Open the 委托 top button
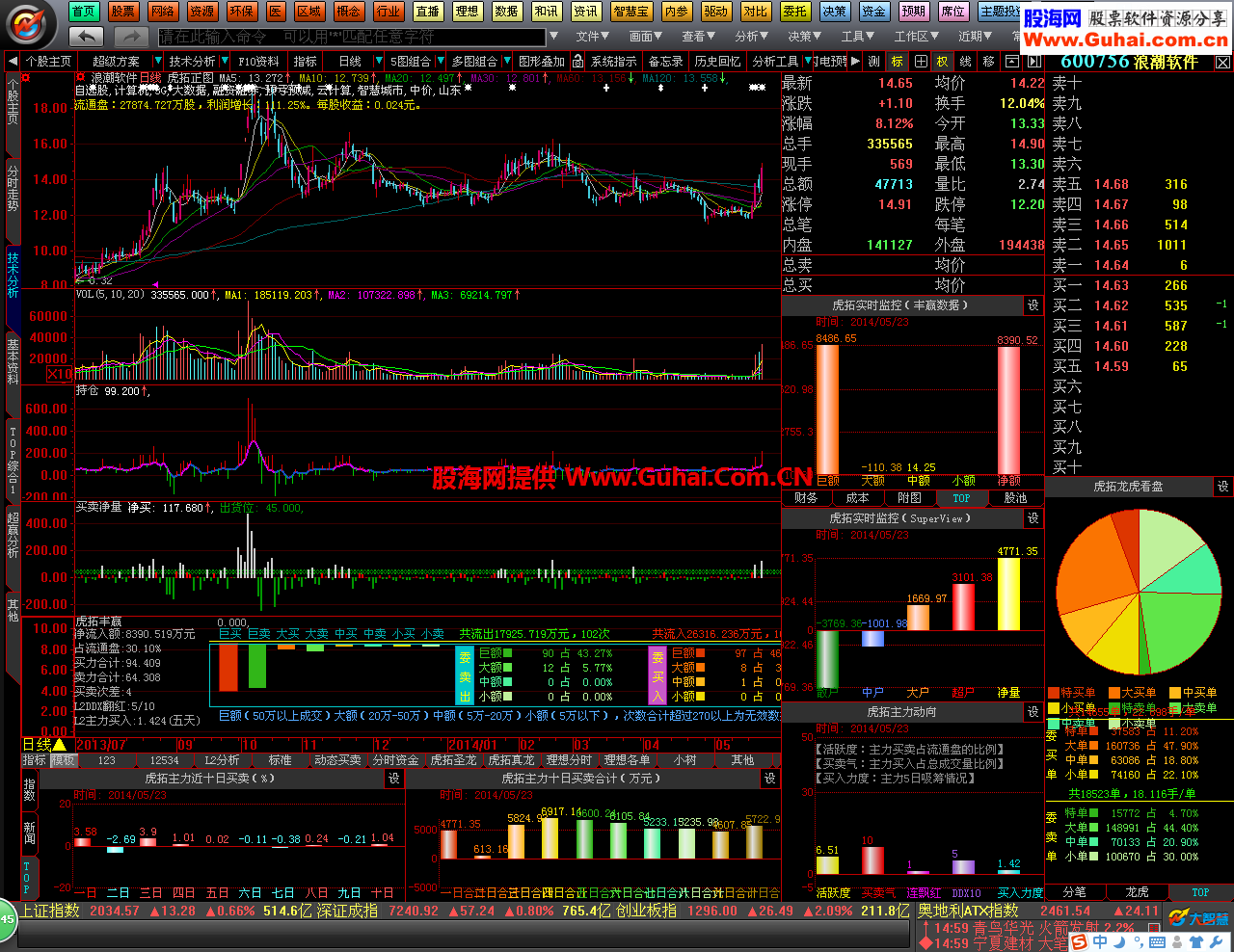This screenshot has height=952, width=1234. point(794,12)
